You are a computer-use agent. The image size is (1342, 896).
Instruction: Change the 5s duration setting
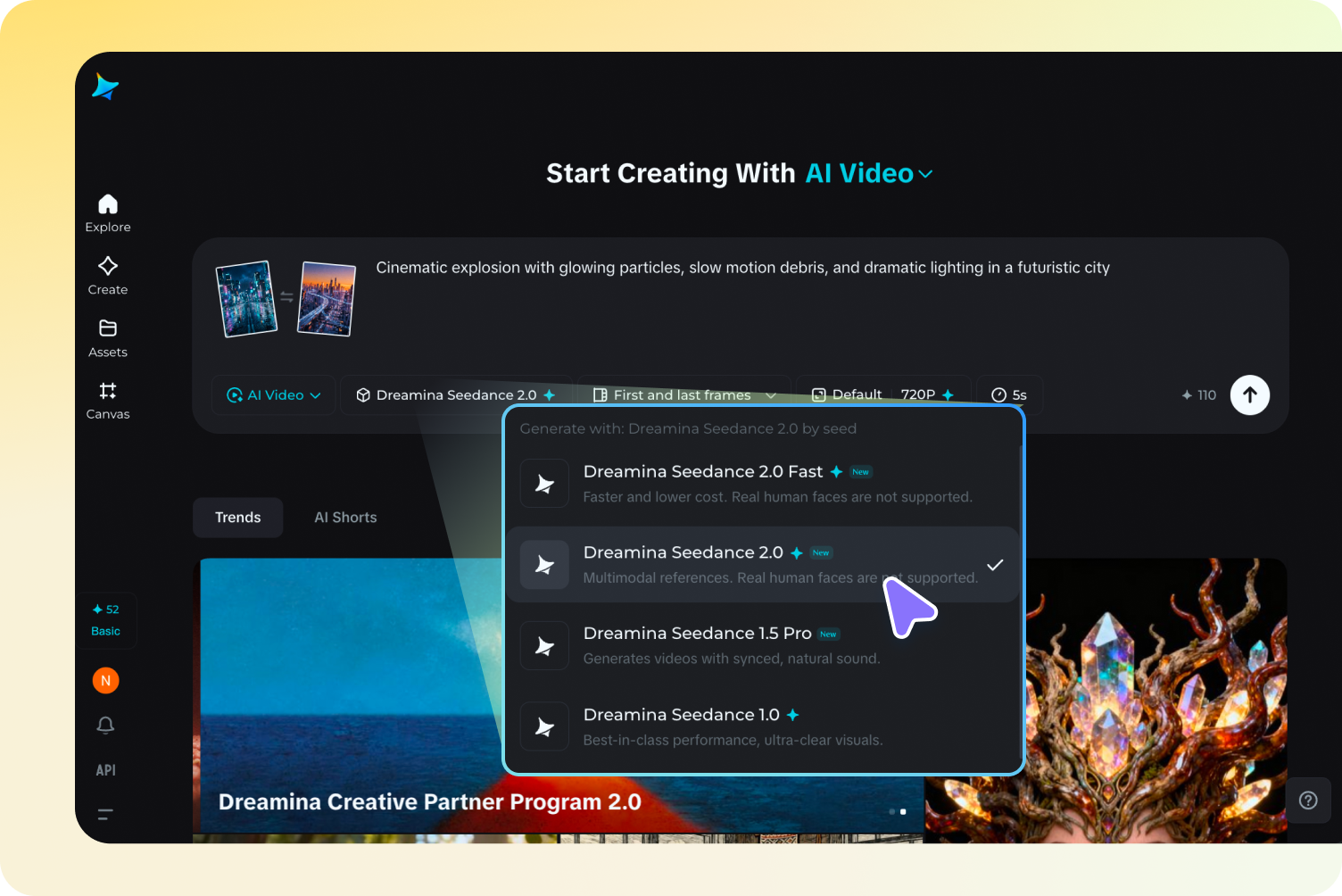(x=1009, y=394)
